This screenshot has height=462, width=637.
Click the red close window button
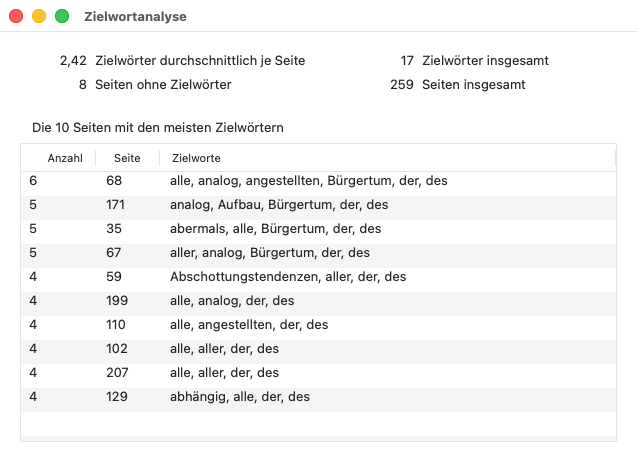pyautogui.click(x=16, y=16)
